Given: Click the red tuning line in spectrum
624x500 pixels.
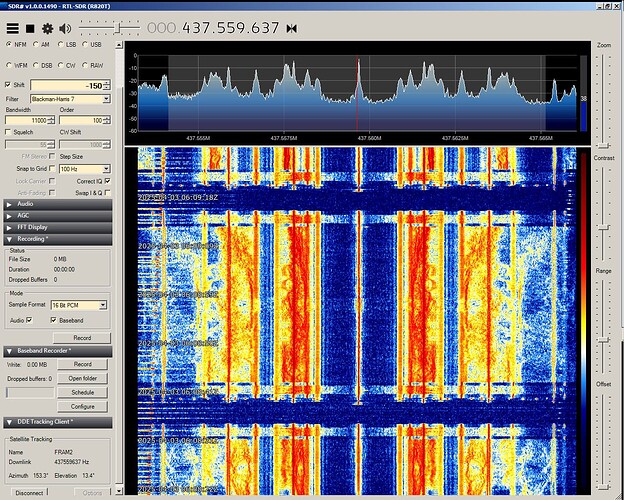Looking at the screenshot, I should tap(357, 94).
